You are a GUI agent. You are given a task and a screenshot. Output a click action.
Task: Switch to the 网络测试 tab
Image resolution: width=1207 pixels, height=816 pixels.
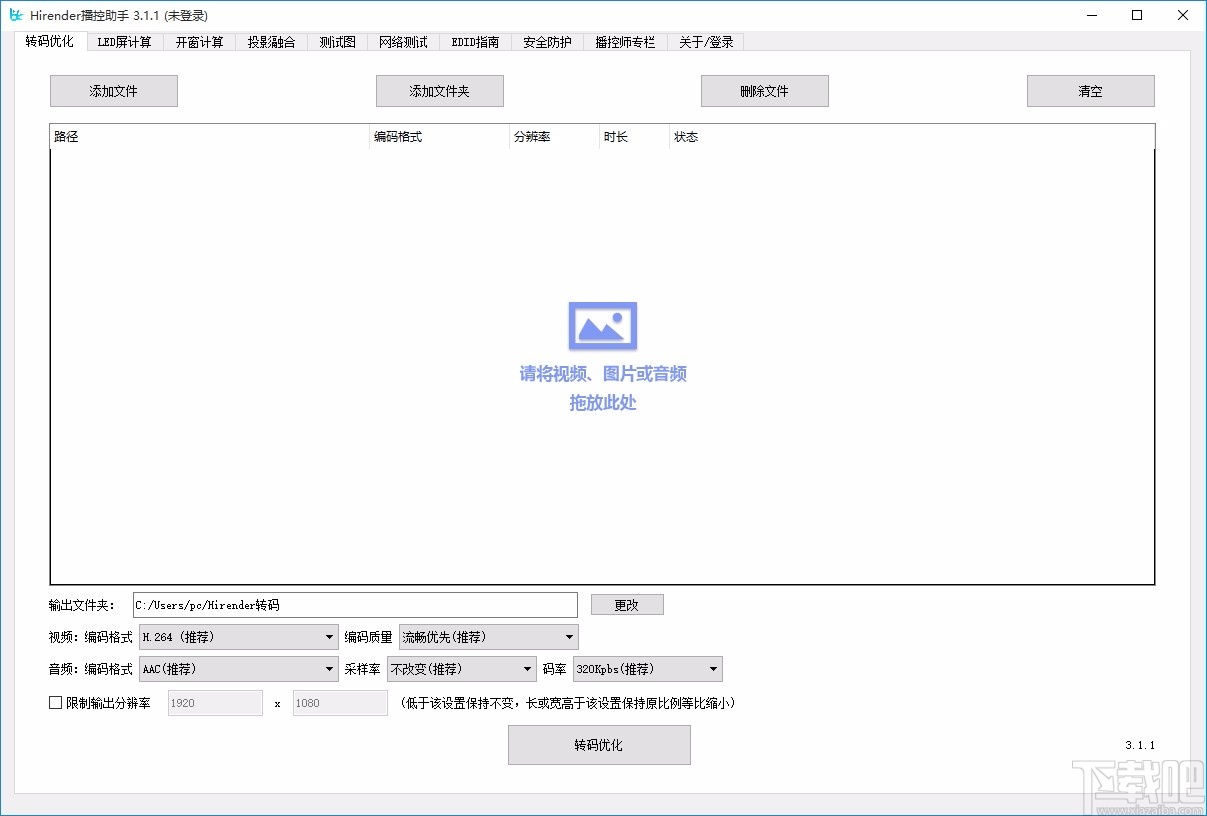point(403,41)
